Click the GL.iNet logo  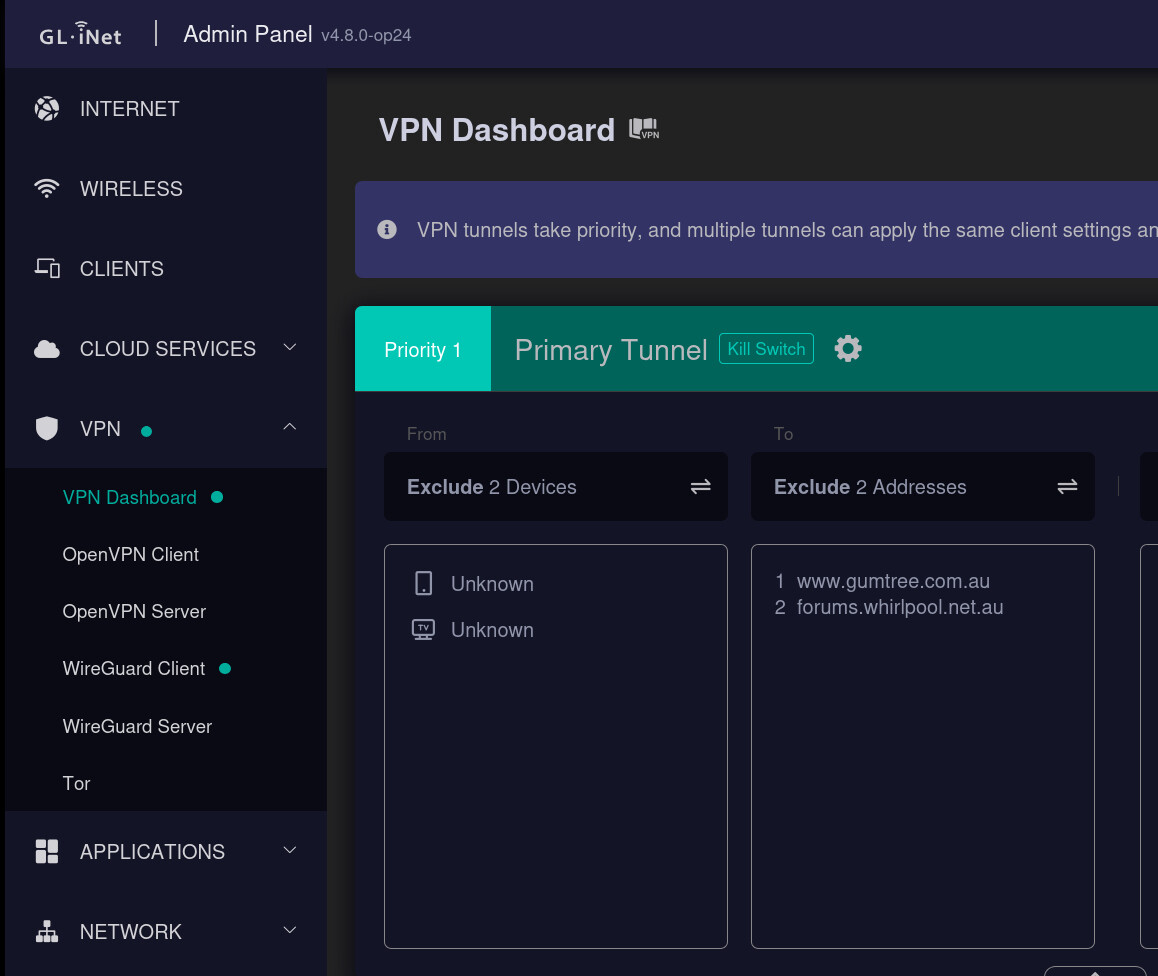coord(80,34)
